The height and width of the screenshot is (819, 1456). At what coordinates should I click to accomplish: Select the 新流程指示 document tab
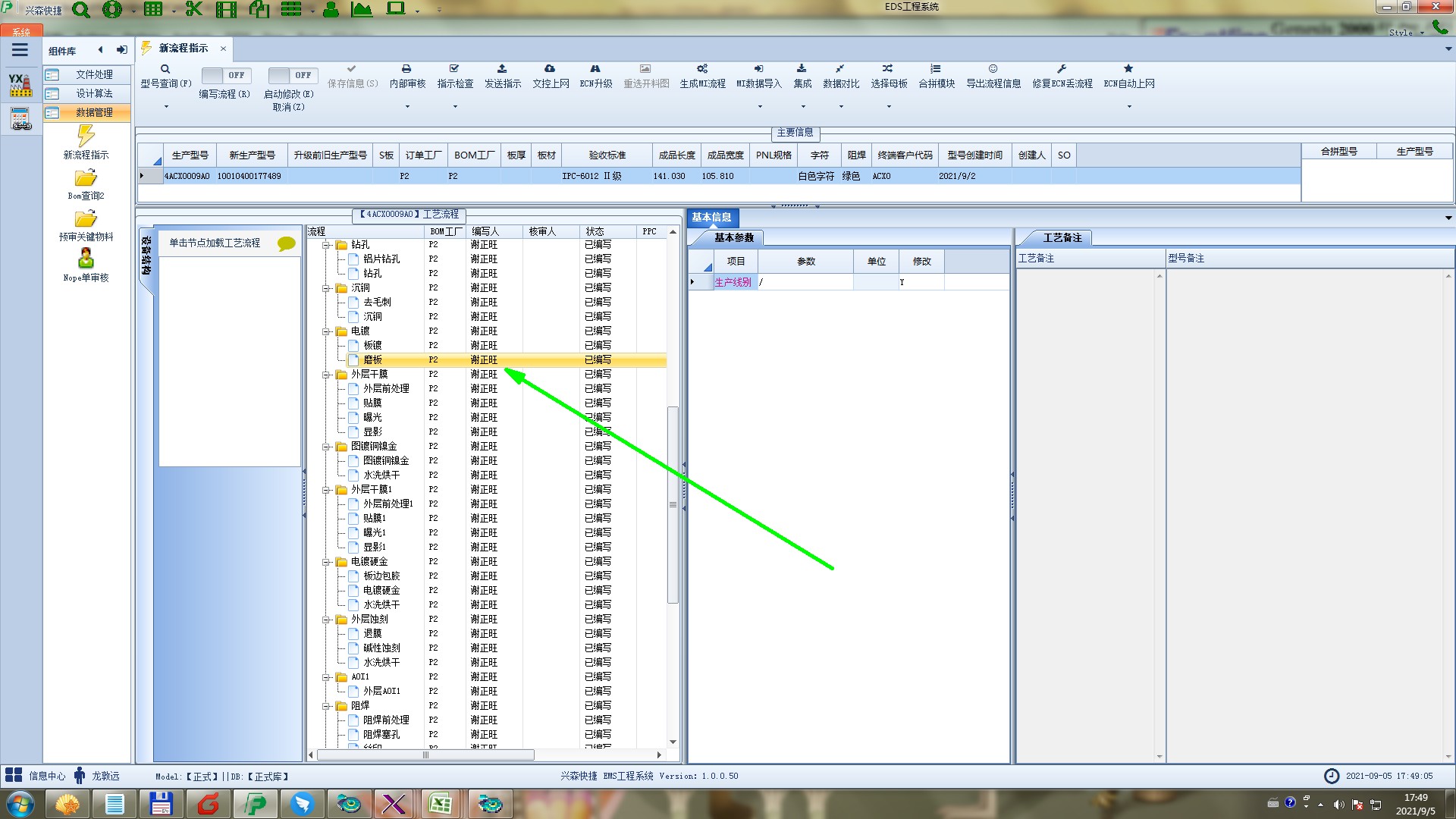(x=183, y=49)
